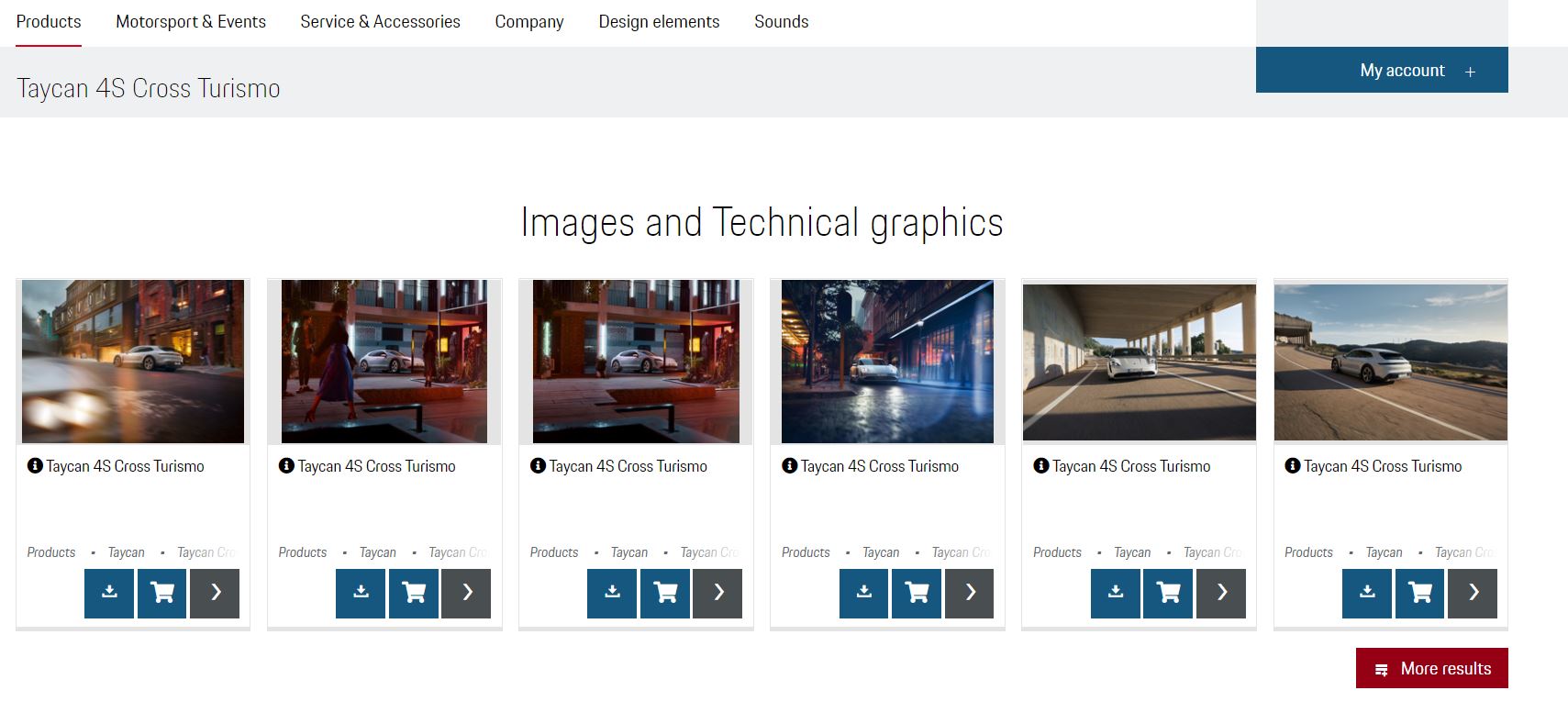Open third card's courtyard thumbnail
The height and width of the screenshot is (724, 1568).
pyautogui.click(x=636, y=362)
